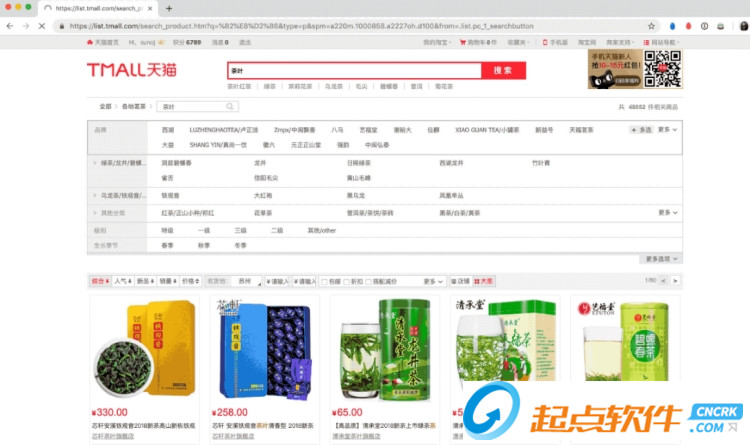The image size is (750, 445).
Task: Filter by brand LUZHENGHAOTEA/卢正浩
Action: tap(223, 130)
